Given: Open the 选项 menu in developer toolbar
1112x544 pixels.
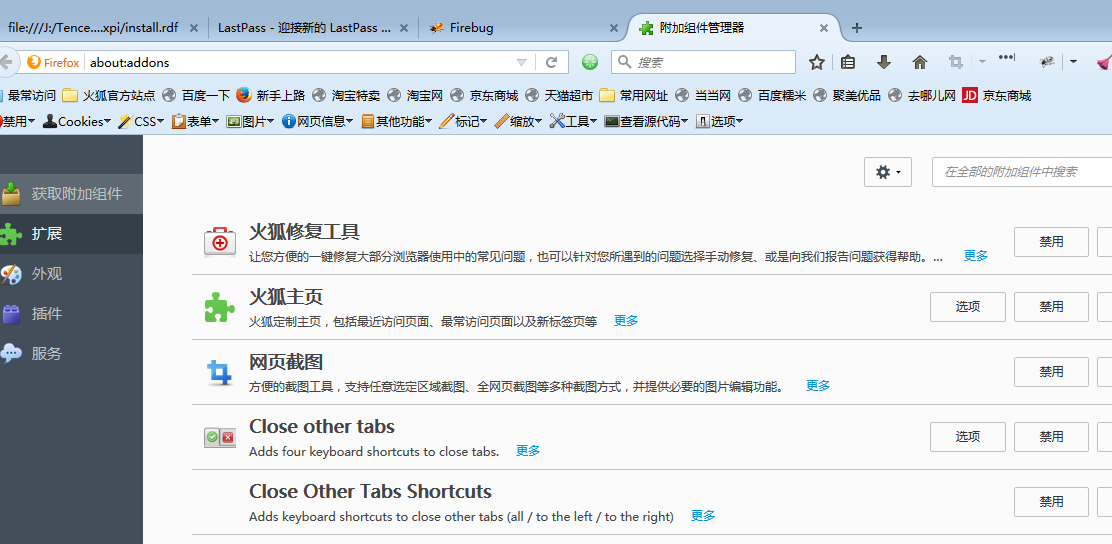Looking at the screenshot, I should [719, 121].
